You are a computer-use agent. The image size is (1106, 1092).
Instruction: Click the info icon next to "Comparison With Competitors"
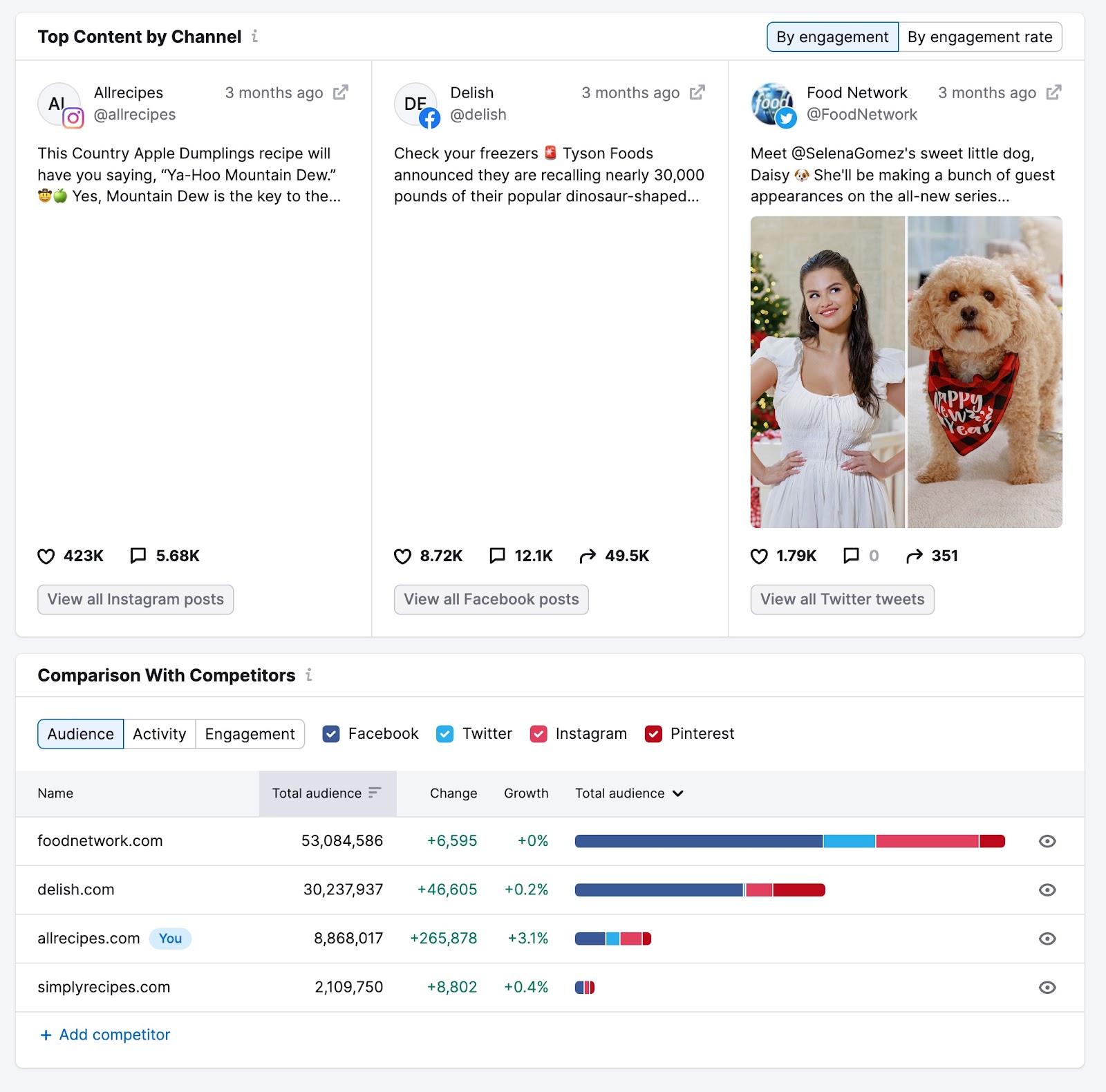point(309,675)
